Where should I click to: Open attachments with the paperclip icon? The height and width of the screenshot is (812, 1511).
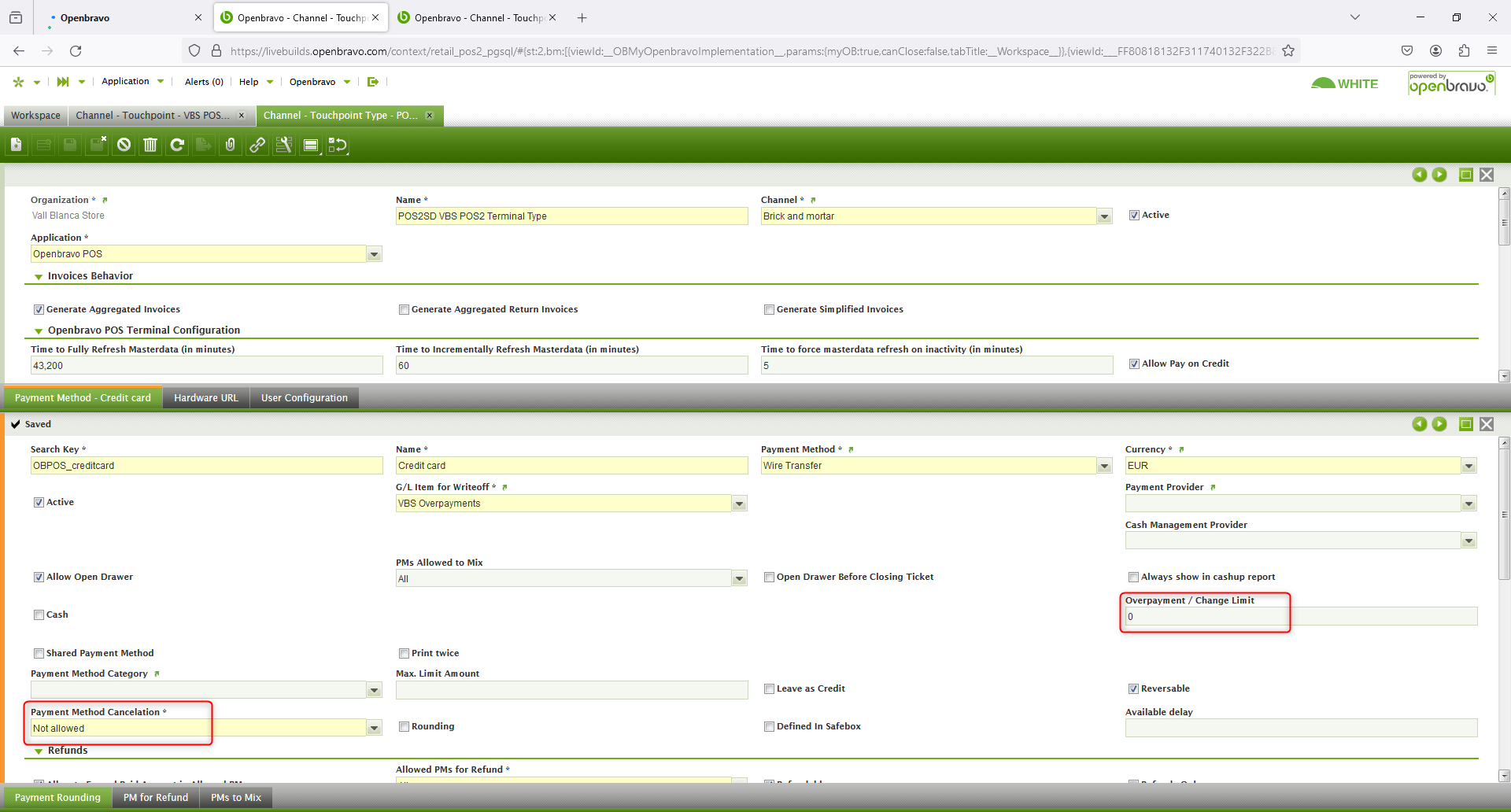230,145
